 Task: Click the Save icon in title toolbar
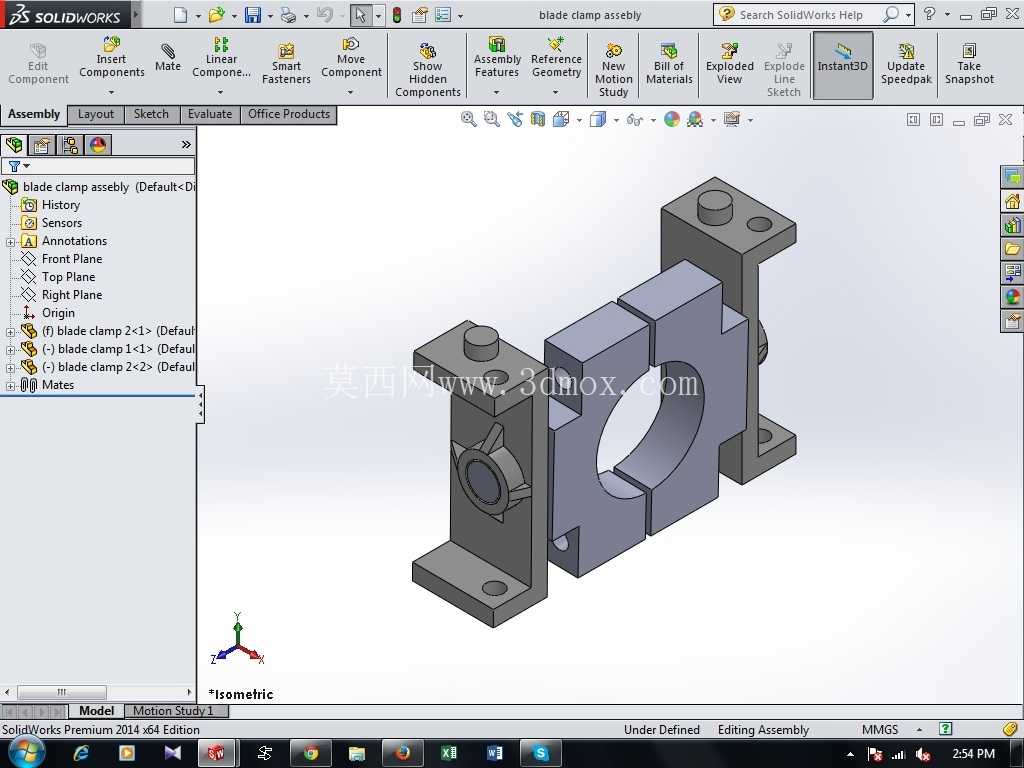[x=253, y=15]
